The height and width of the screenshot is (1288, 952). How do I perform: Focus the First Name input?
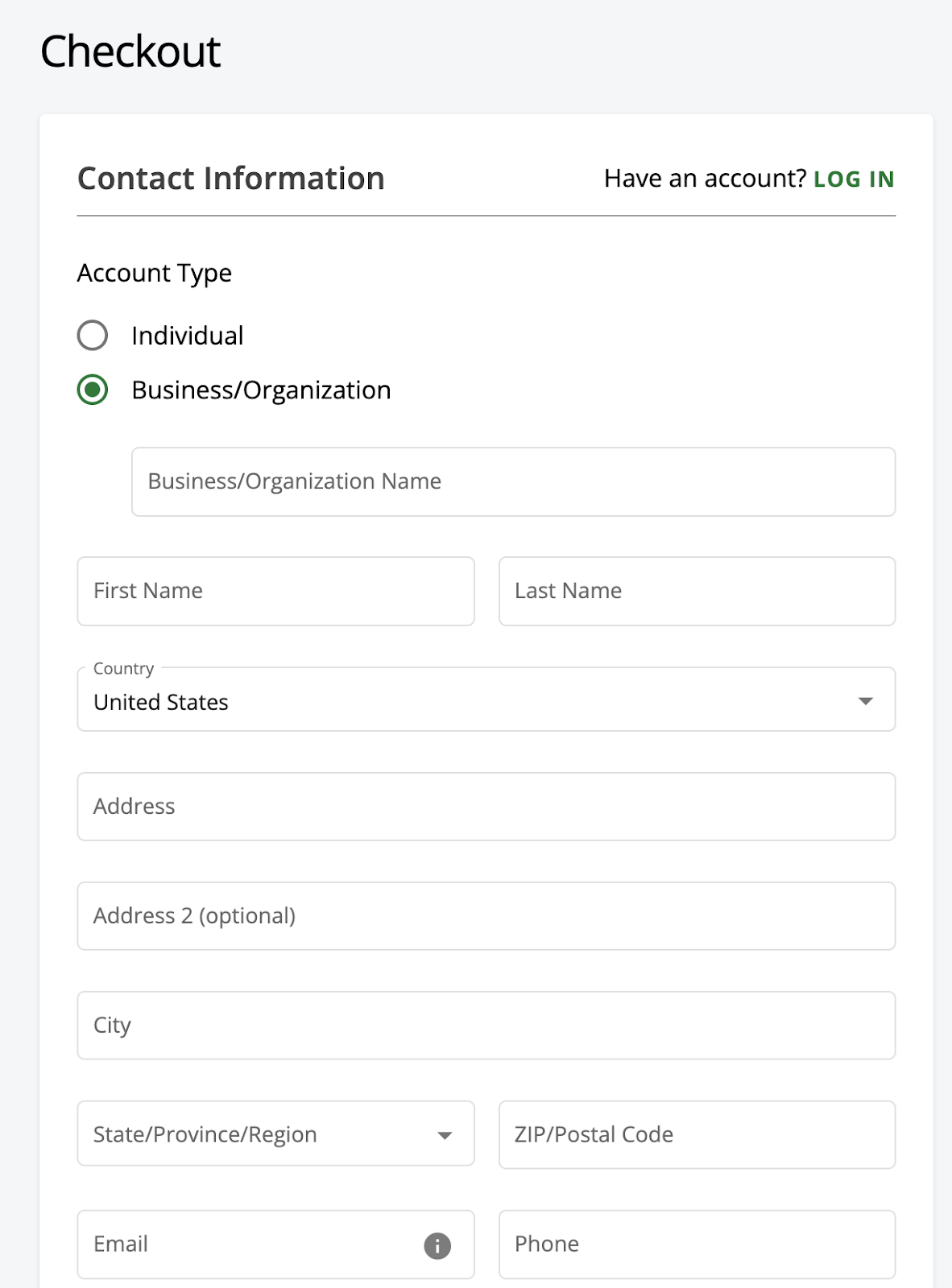click(275, 591)
